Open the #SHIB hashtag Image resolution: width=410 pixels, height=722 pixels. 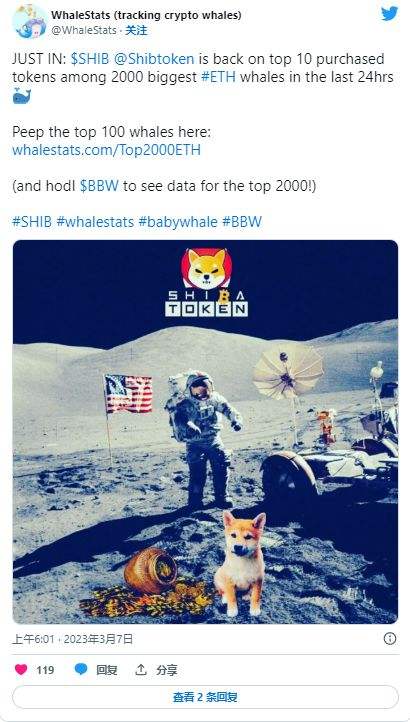32,221
